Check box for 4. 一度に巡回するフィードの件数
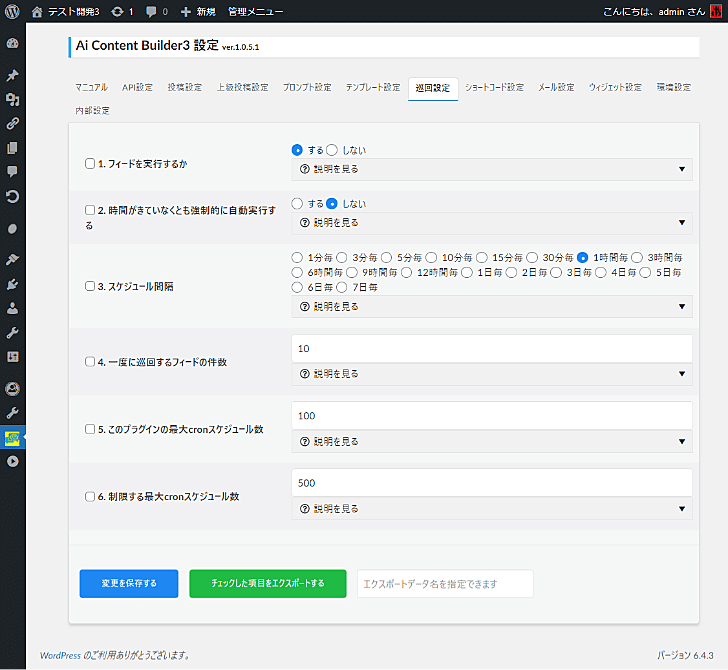Viewport: 728px width, 670px height. [x=90, y=362]
